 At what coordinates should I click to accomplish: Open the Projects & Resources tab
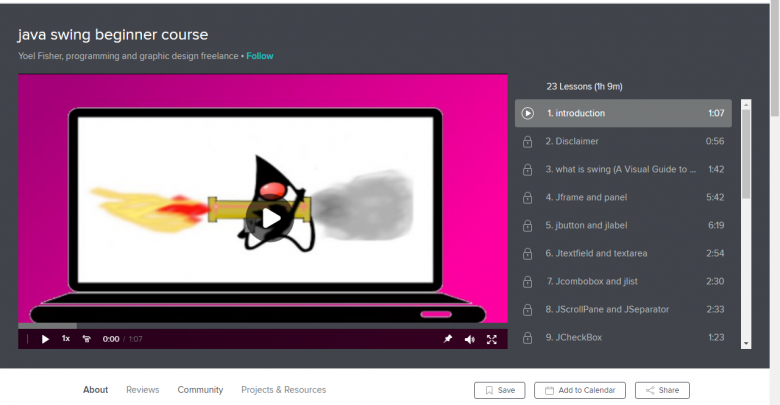pos(284,390)
